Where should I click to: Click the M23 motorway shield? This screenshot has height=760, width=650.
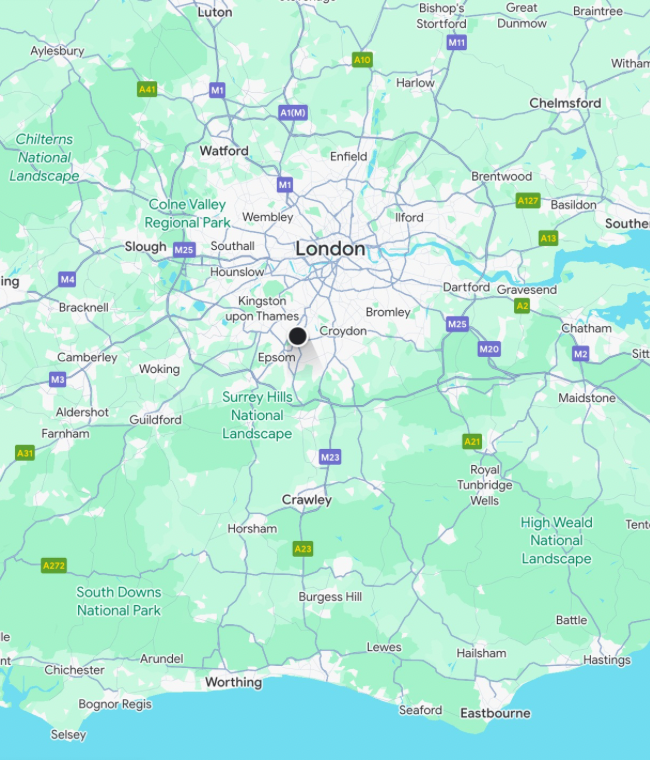[x=330, y=457]
